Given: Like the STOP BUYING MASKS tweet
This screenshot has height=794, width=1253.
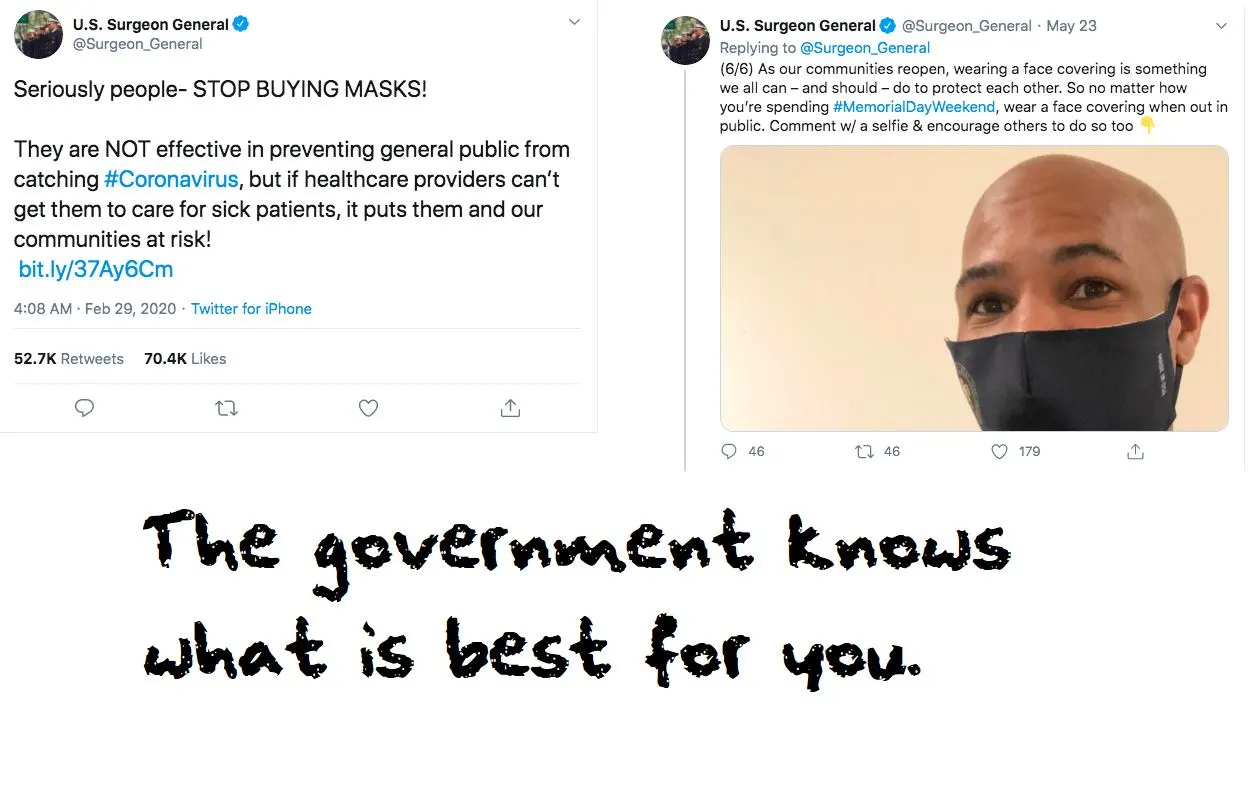Looking at the screenshot, I should click(368, 408).
